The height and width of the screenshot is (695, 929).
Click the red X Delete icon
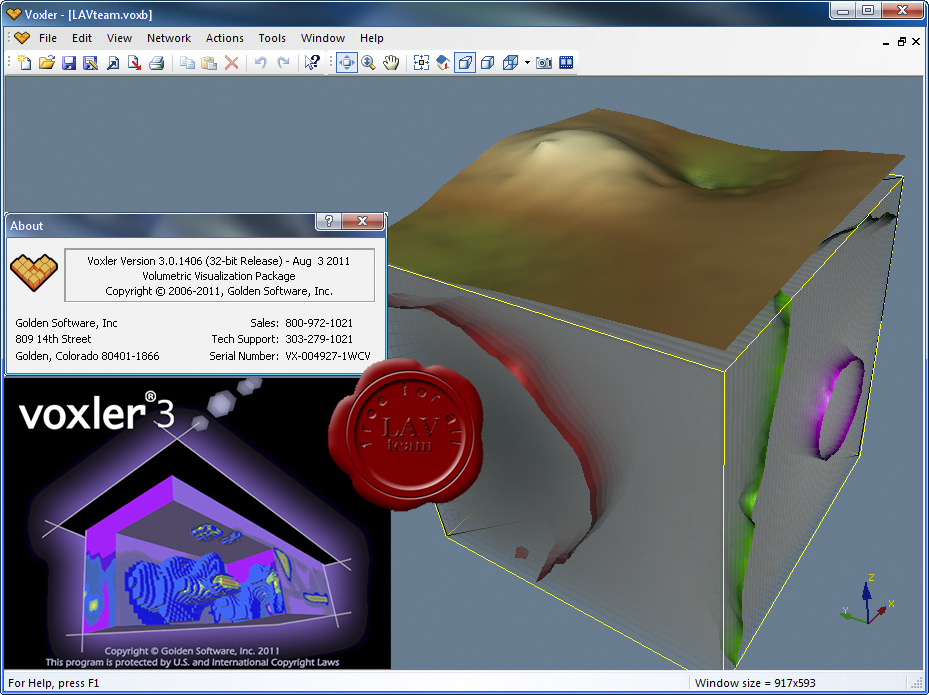pyautogui.click(x=232, y=62)
